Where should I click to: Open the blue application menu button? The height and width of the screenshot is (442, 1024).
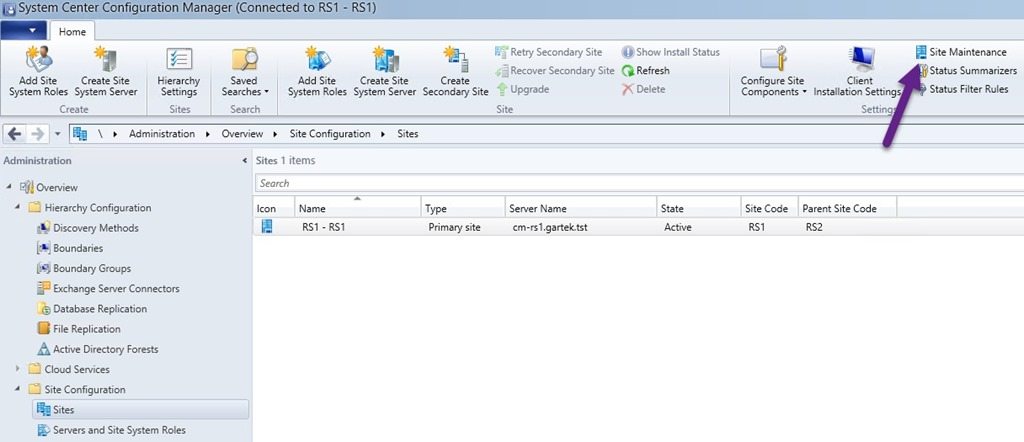pos(24,31)
